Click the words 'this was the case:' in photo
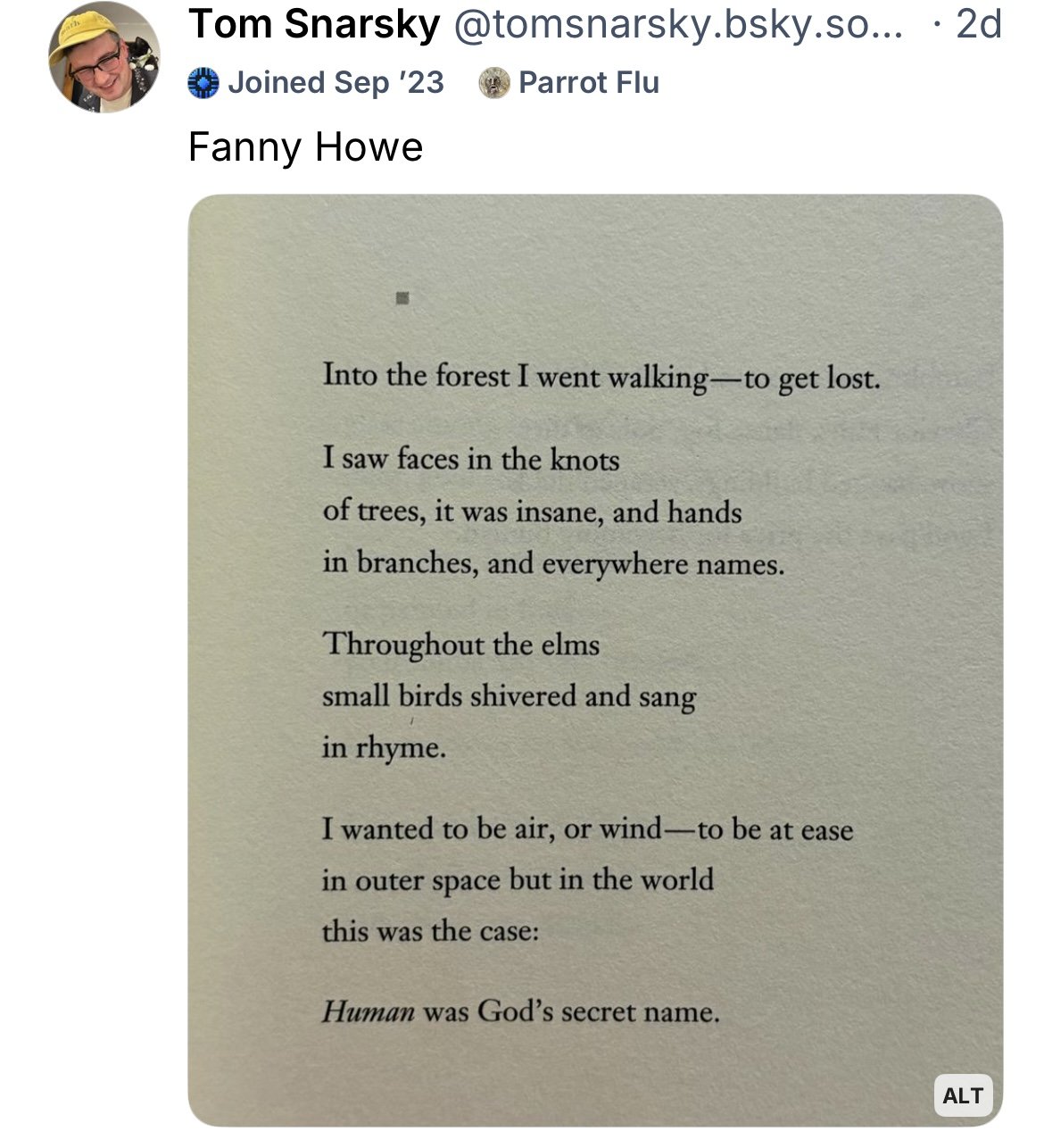 pos(430,932)
